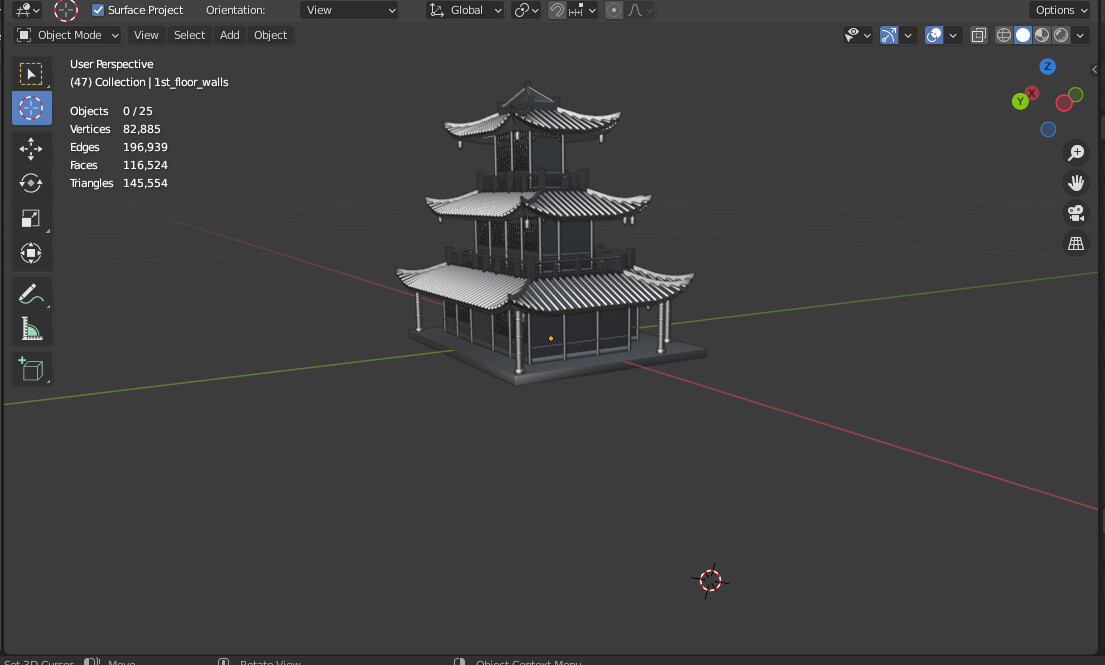Click the Edges "196,939" statistic
The image size is (1105, 665).
(145, 147)
